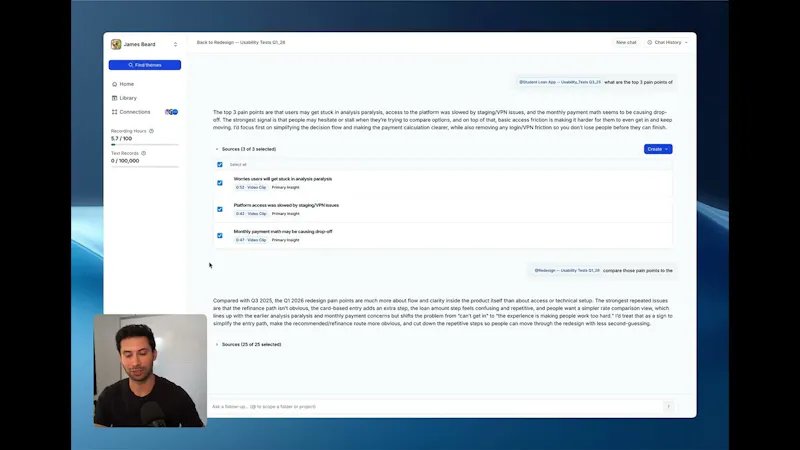Click 'Primary Insight' label under analysis paralysis
The width and height of the screenshot is (800, 450).
285,187
